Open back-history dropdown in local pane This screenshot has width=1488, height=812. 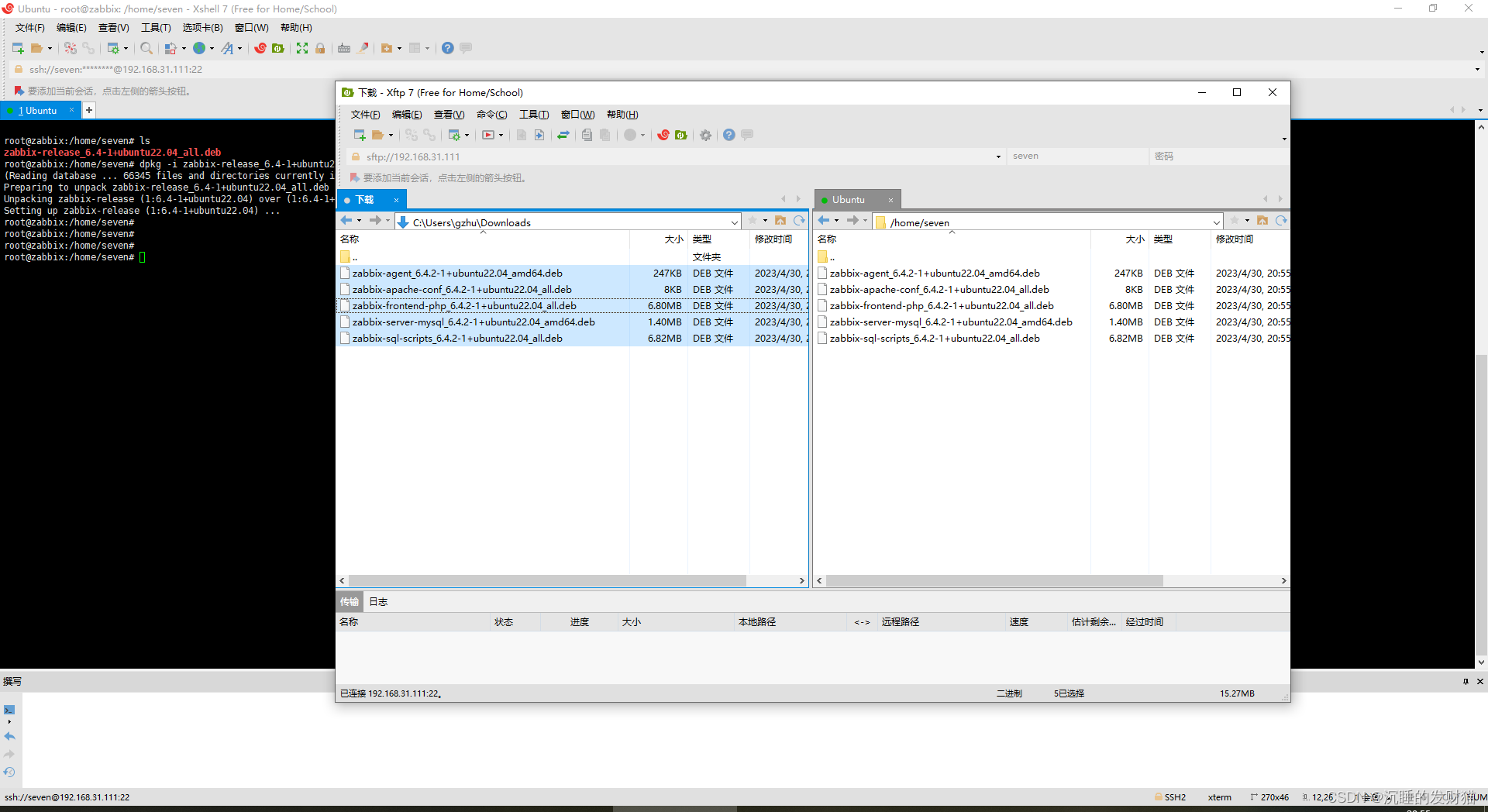359,221
